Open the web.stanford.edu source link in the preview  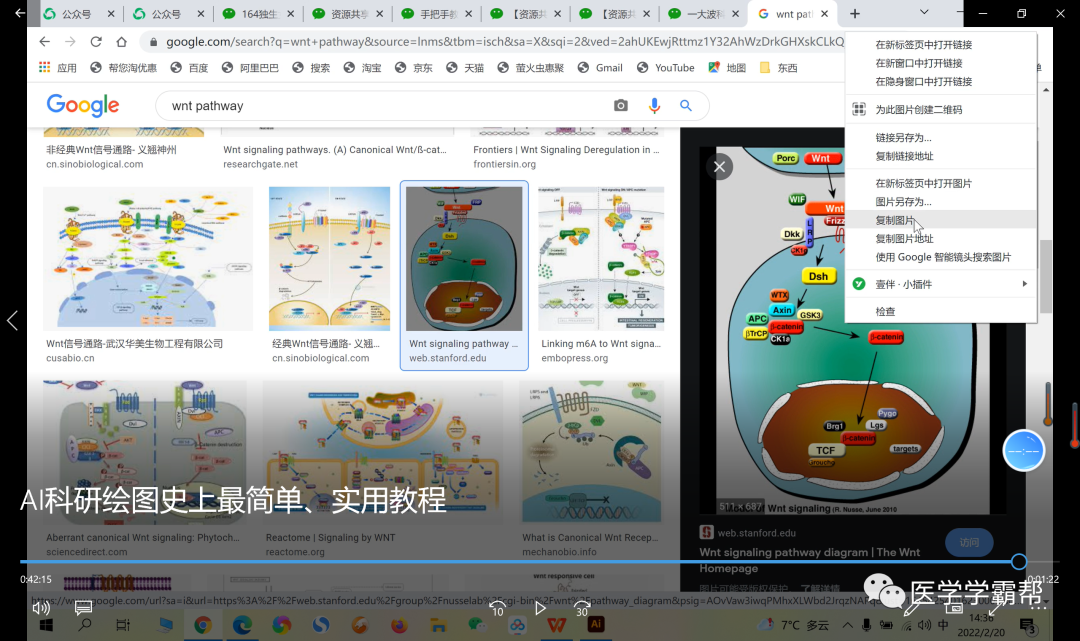(756, 533)
